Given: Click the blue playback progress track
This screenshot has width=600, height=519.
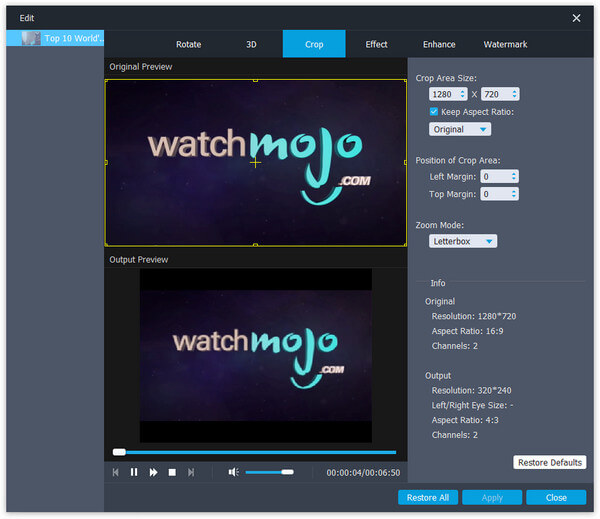Looking at the screenshot, I should [x=261, y=452].
